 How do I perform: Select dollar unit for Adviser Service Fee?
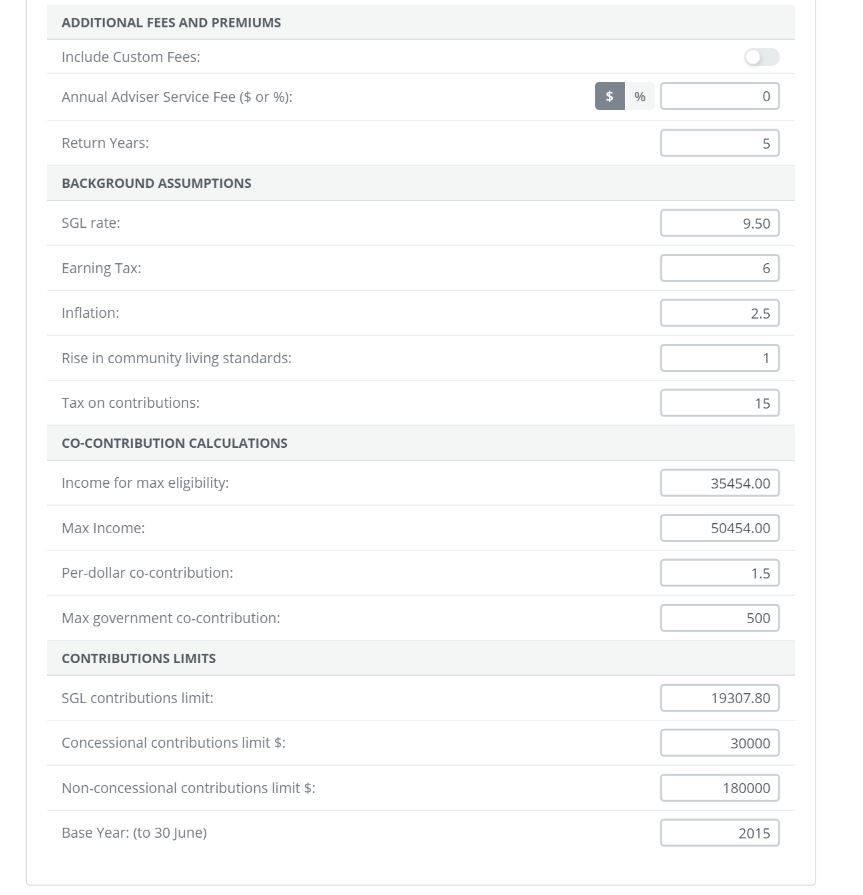click(609, 96)
